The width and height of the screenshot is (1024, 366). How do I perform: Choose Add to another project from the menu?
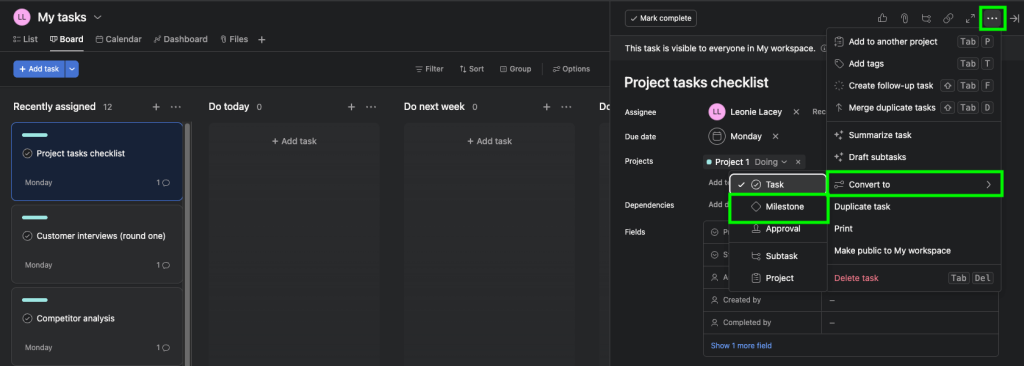pyautogui.click(x=914, y=42)
